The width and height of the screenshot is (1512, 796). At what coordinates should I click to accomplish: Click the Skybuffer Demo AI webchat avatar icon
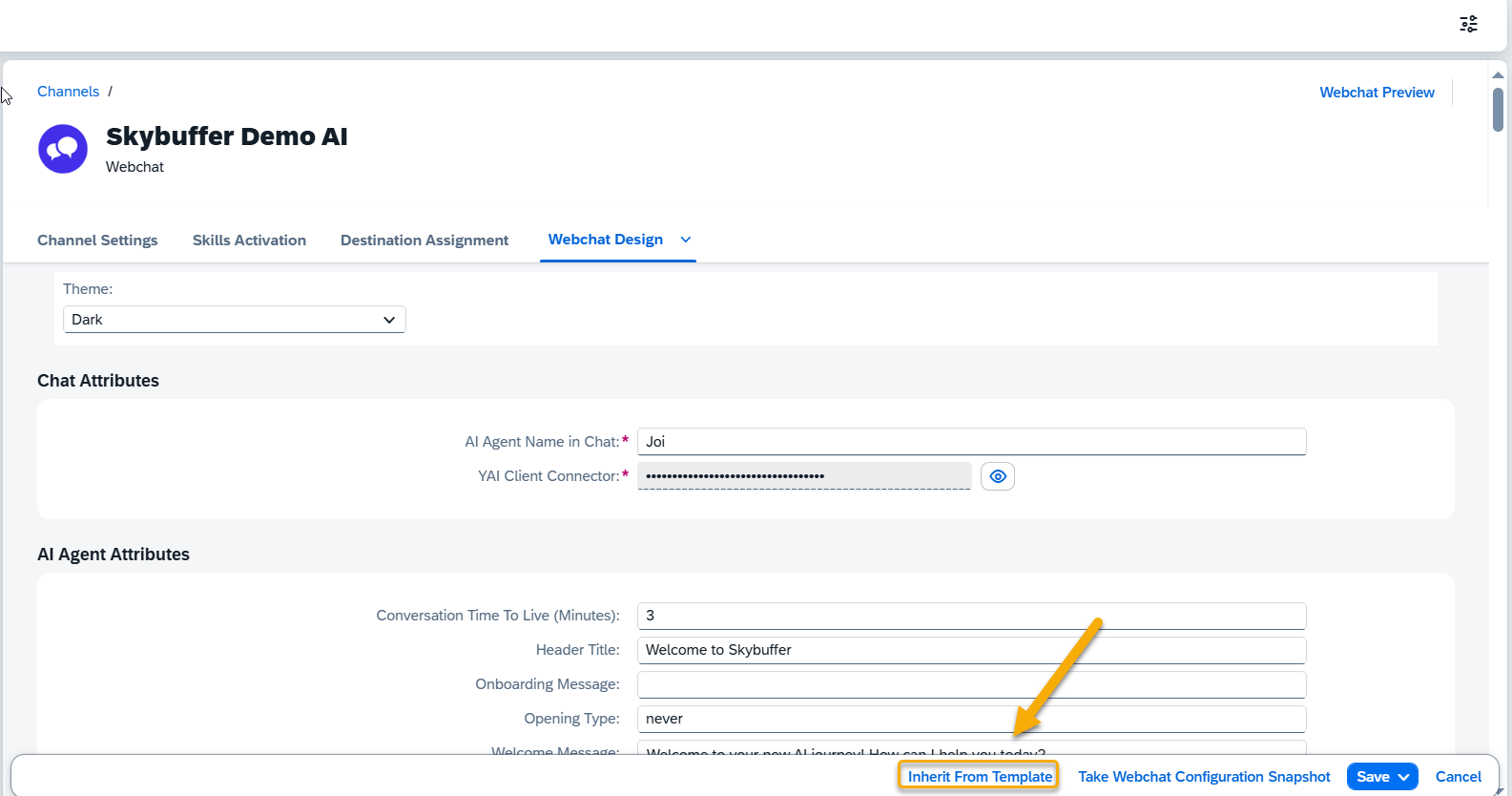(x=63, y=149)
